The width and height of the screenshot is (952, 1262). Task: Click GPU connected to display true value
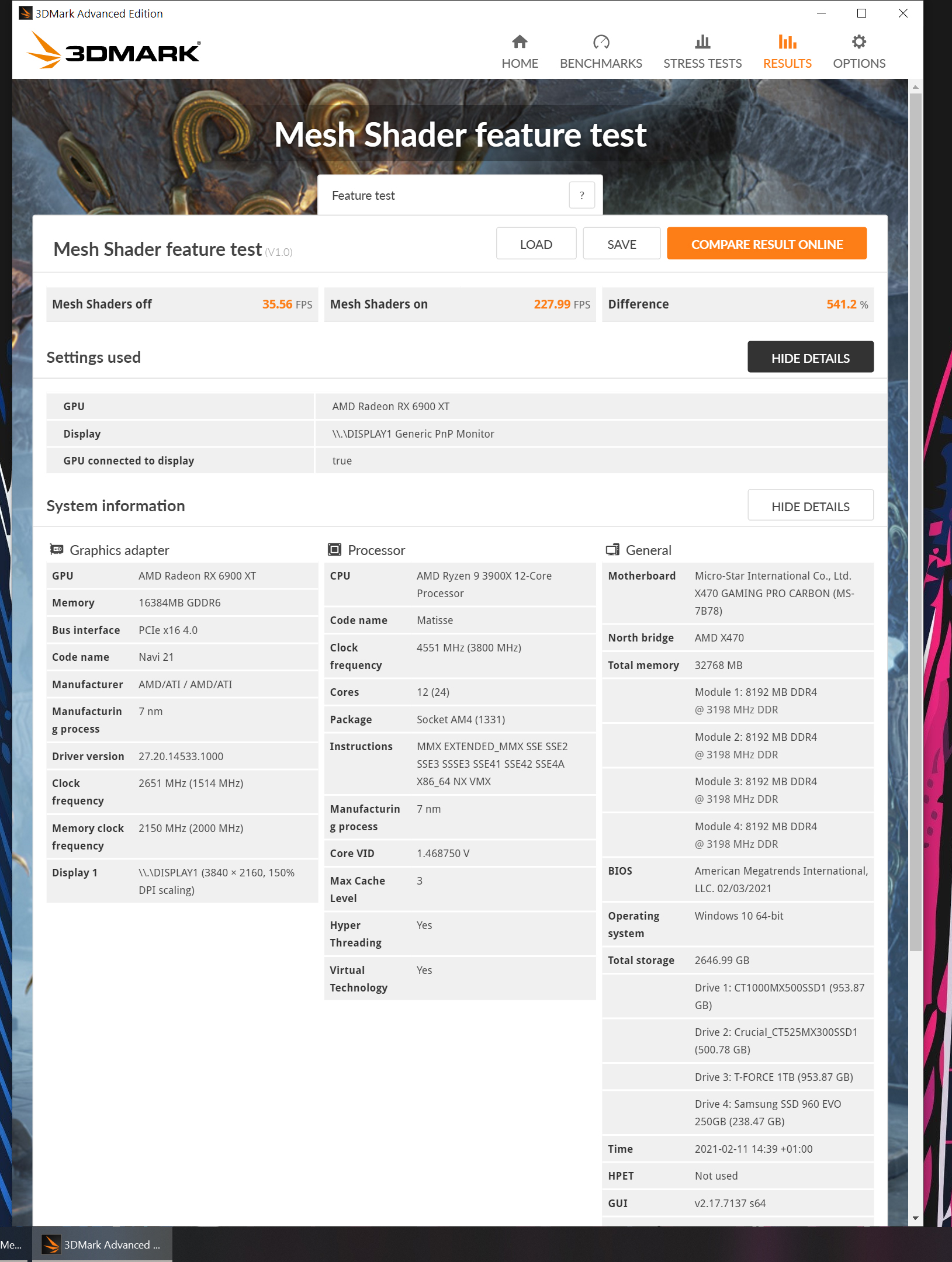click(342, 460)
